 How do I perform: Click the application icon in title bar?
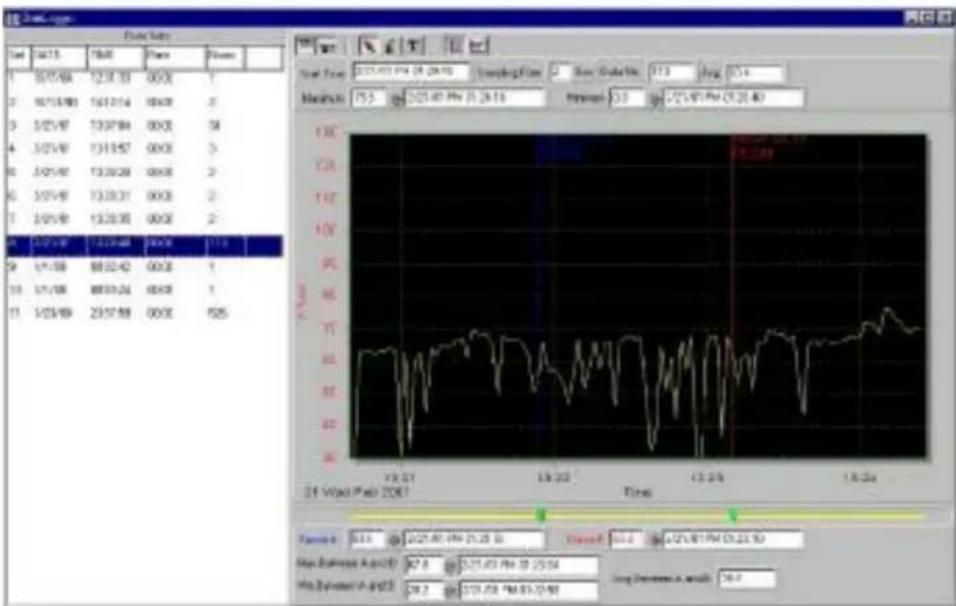(14, 19)
